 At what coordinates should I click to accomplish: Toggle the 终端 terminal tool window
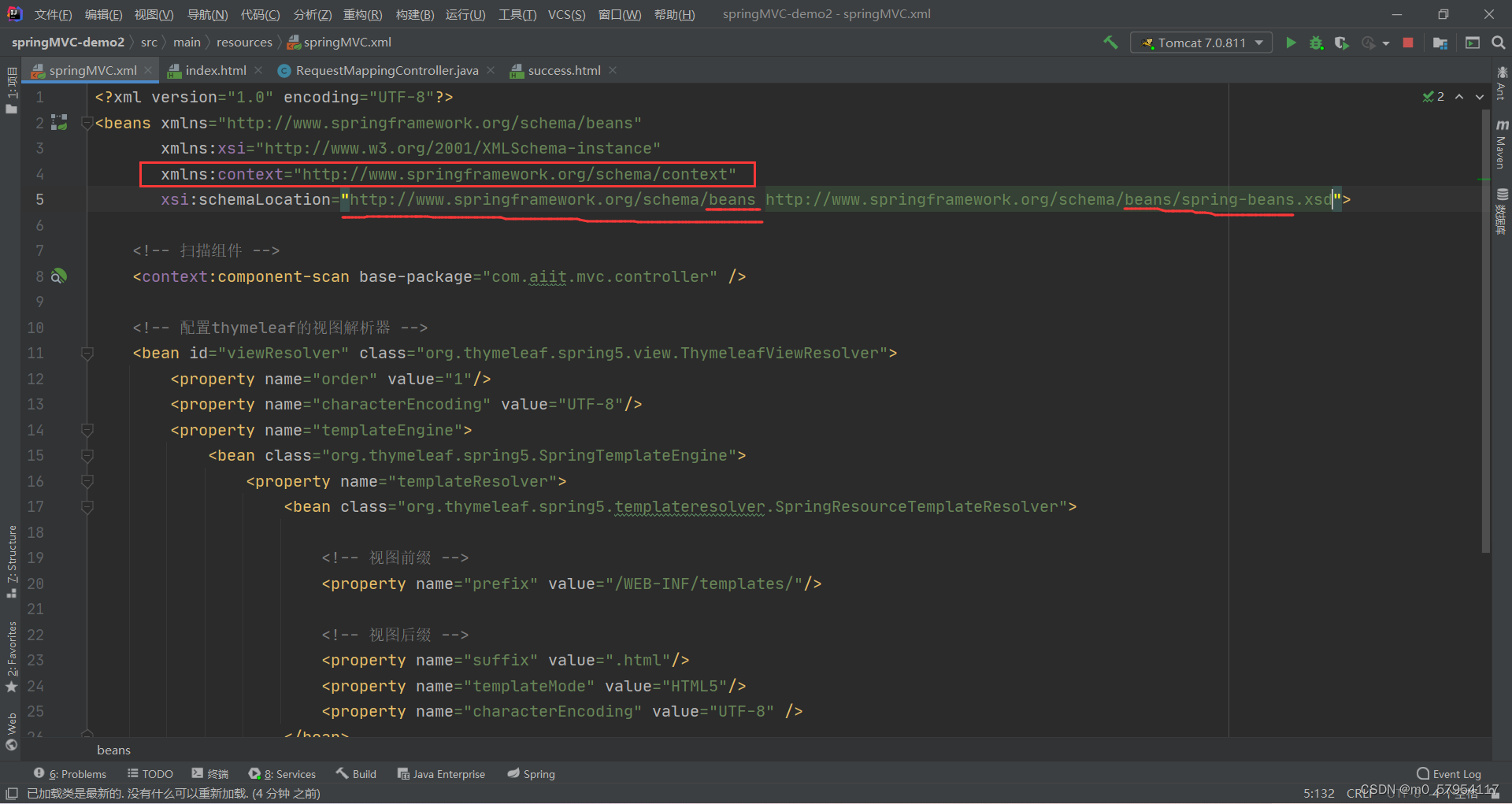(x=209, y=773)
